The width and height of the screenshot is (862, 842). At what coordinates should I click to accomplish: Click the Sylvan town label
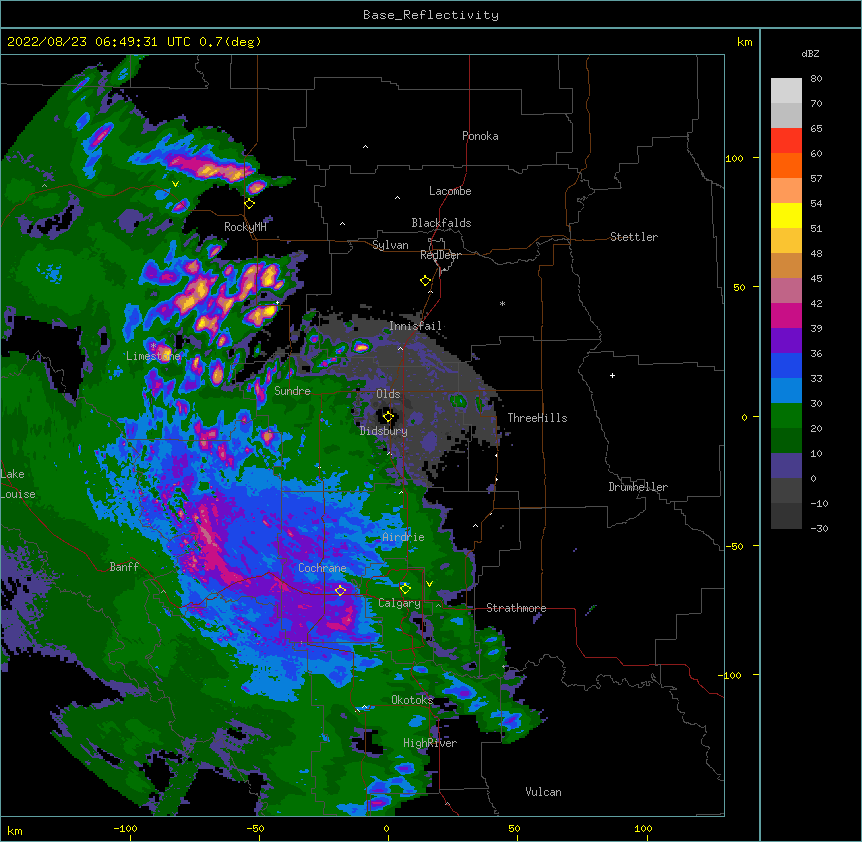coord(390,245)
